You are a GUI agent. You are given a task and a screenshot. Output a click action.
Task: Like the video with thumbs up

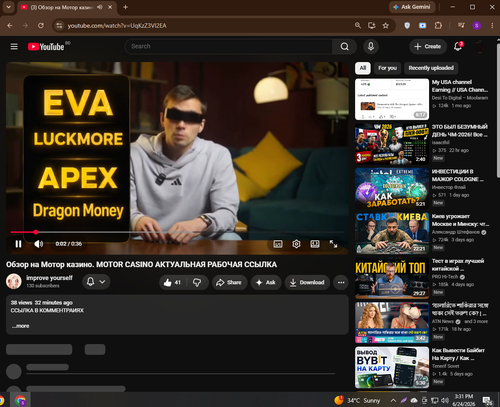pyautogui.click(x=172, y=282)
